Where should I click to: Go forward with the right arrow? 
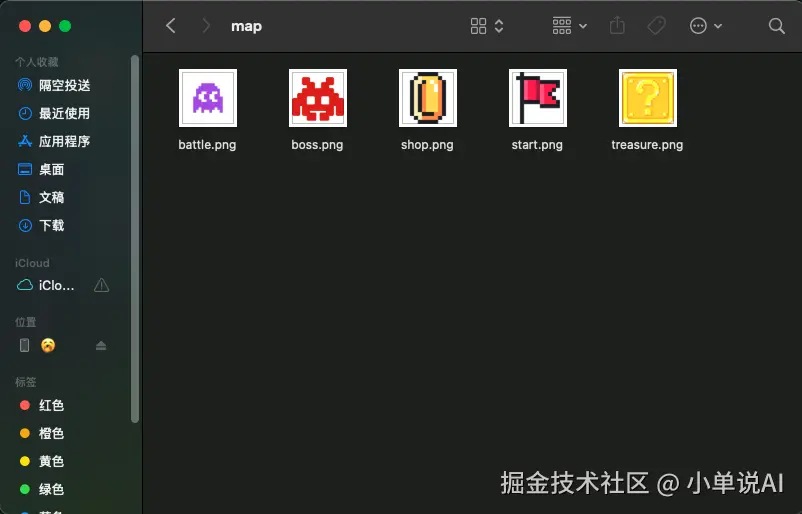(206, 26)
